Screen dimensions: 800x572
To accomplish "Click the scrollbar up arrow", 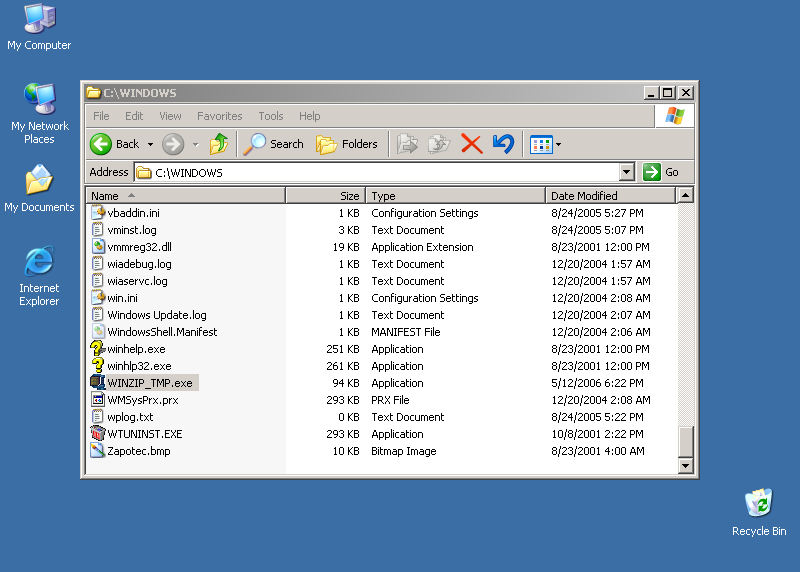I will coord(685,195).
